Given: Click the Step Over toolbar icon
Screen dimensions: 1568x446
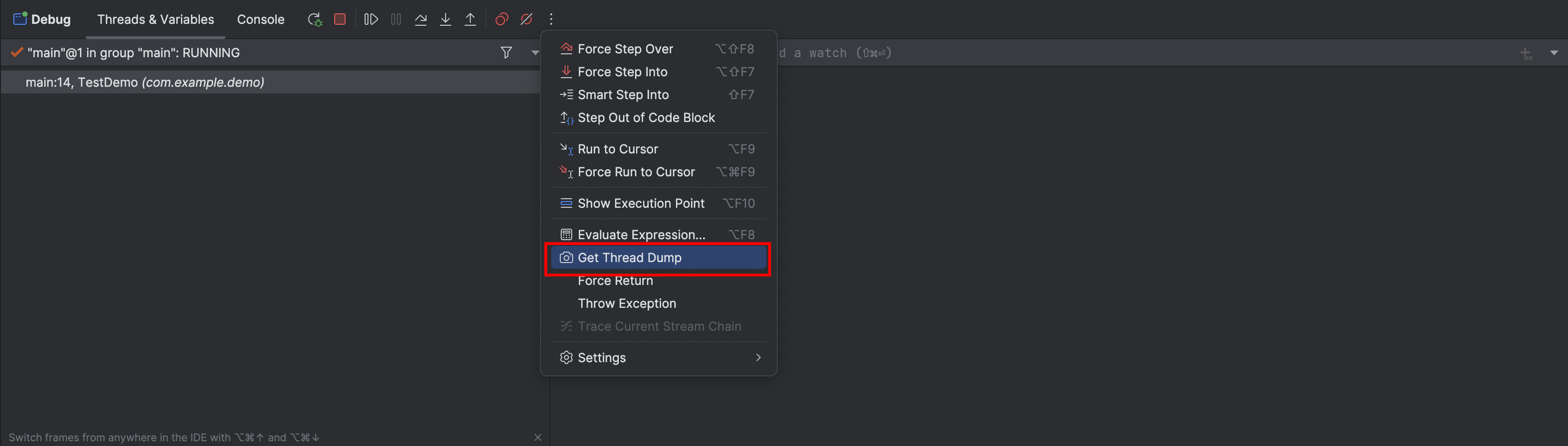Looking at the screenshot, I should 421,20.
